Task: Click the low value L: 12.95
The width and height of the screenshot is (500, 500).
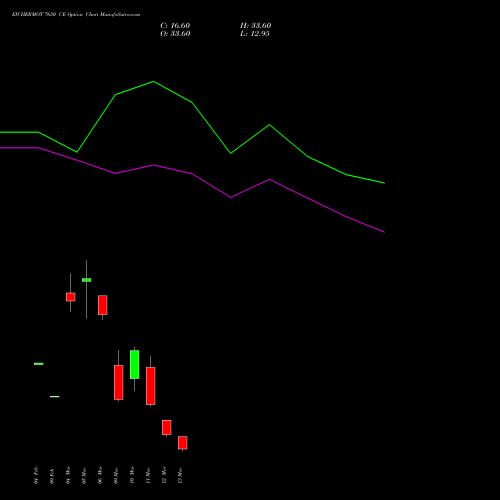Action: point(255,34)
